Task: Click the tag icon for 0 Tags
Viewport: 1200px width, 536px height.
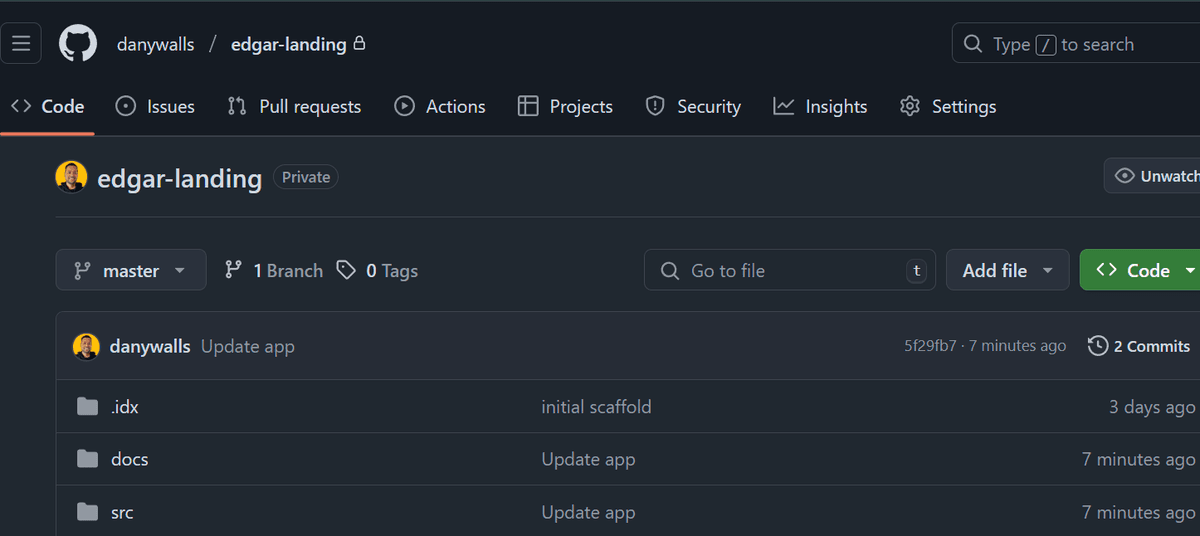Action: tap(346, 270)
